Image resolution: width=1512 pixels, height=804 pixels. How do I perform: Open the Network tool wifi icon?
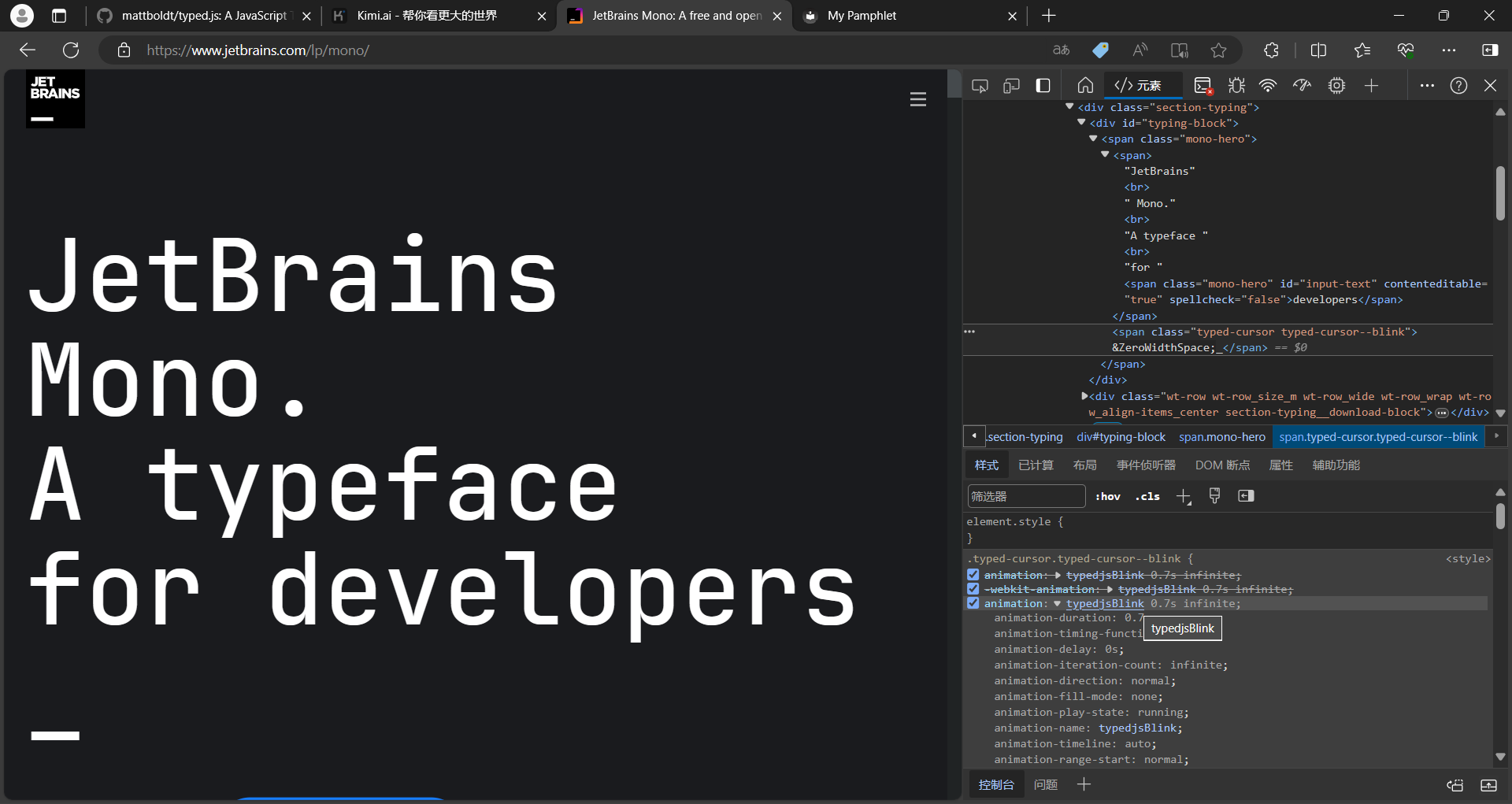click(1267, 86)
